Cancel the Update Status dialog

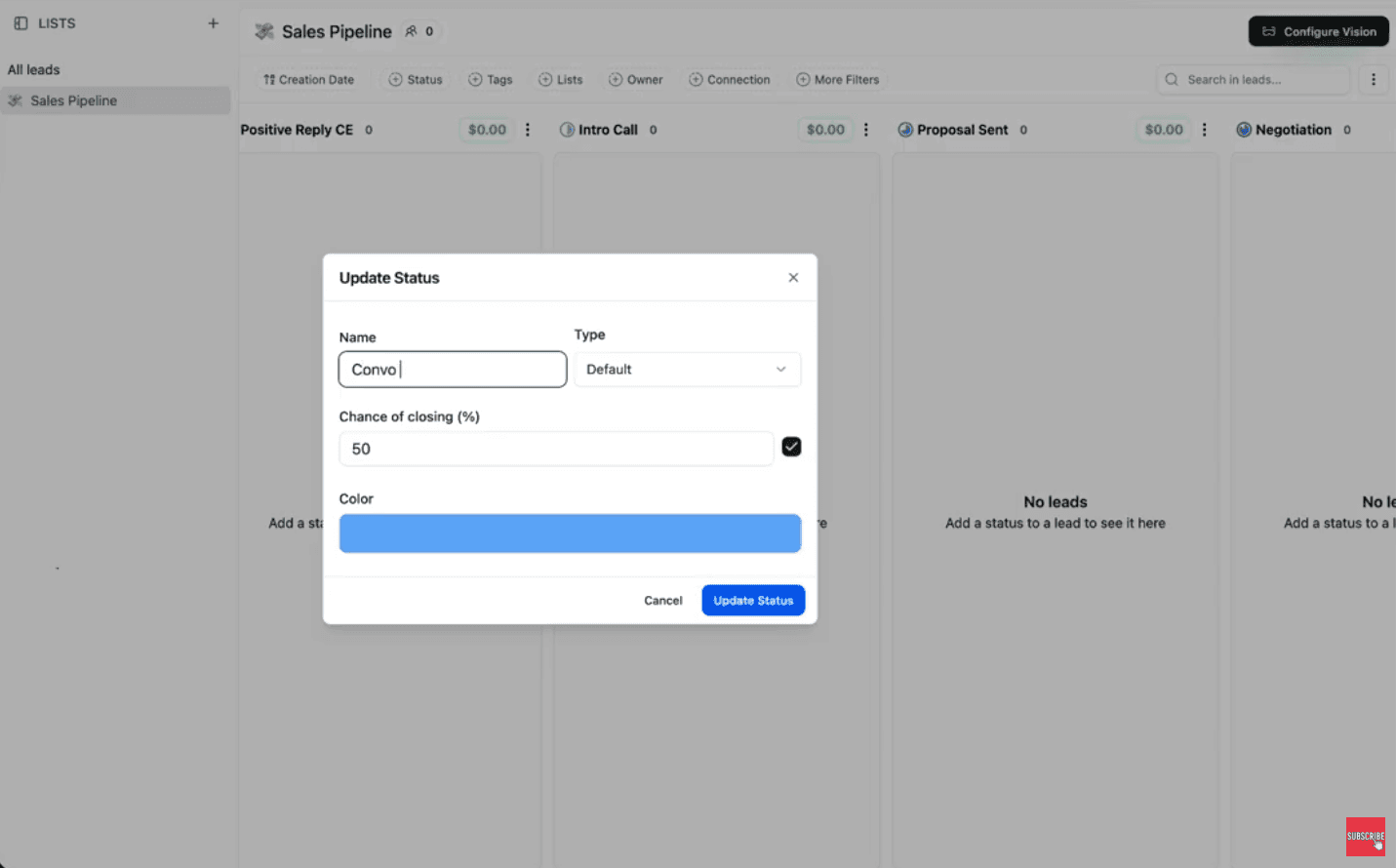pos(662,600)
